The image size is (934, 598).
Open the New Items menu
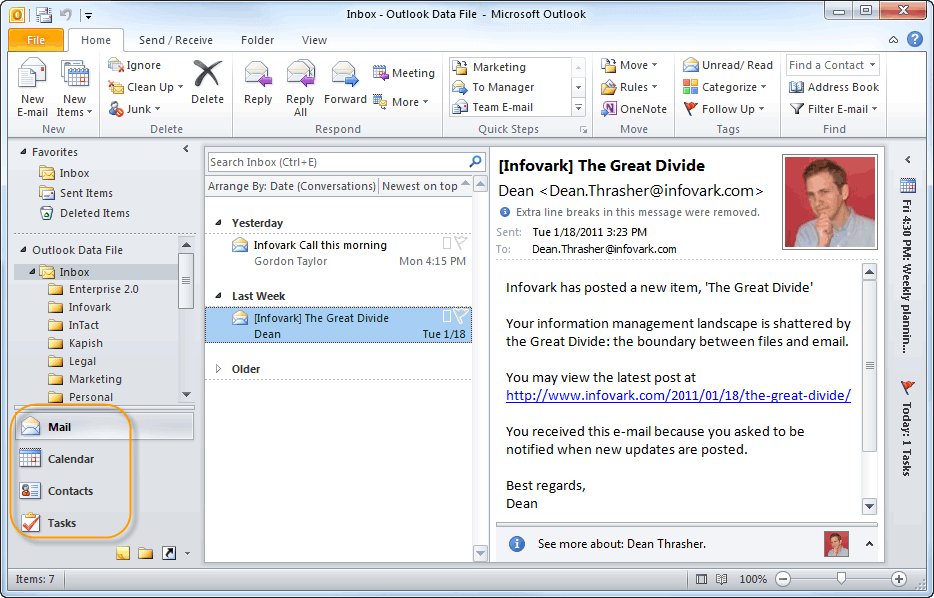(x=74, y=88)
